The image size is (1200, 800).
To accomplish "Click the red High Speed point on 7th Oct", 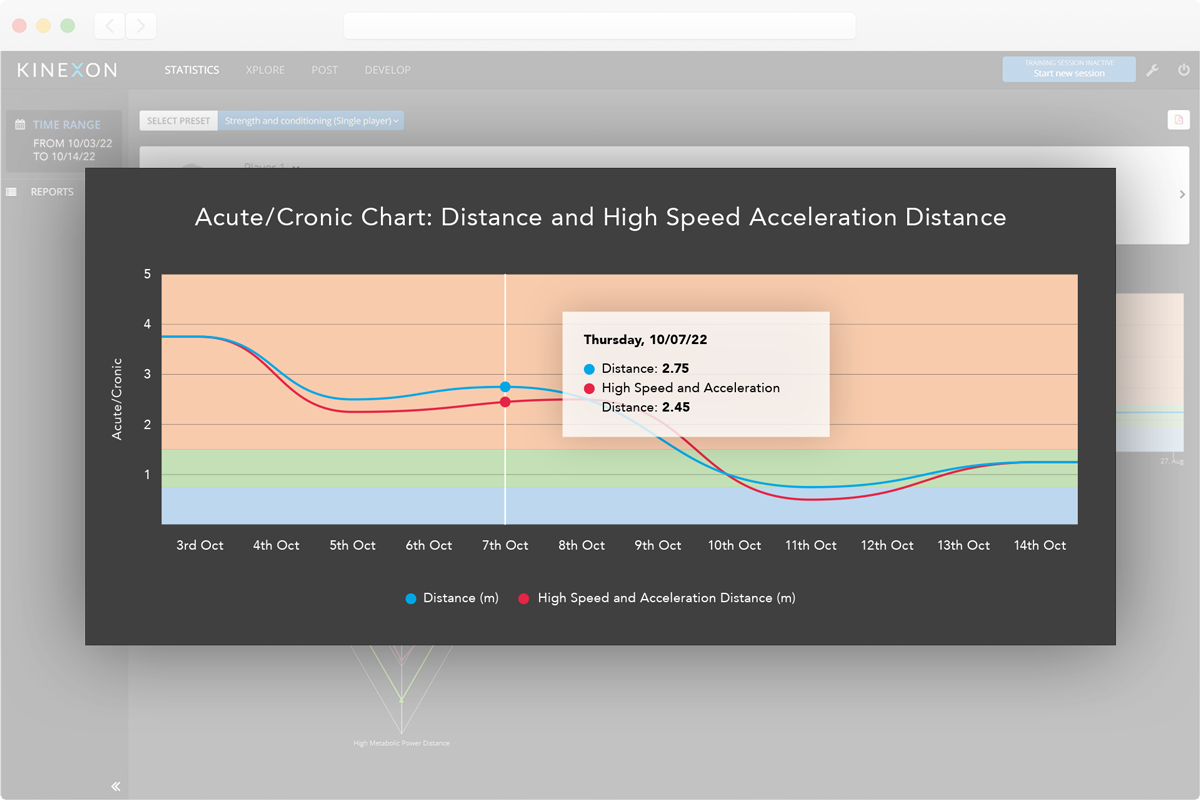I will click(x=505, y=402).
